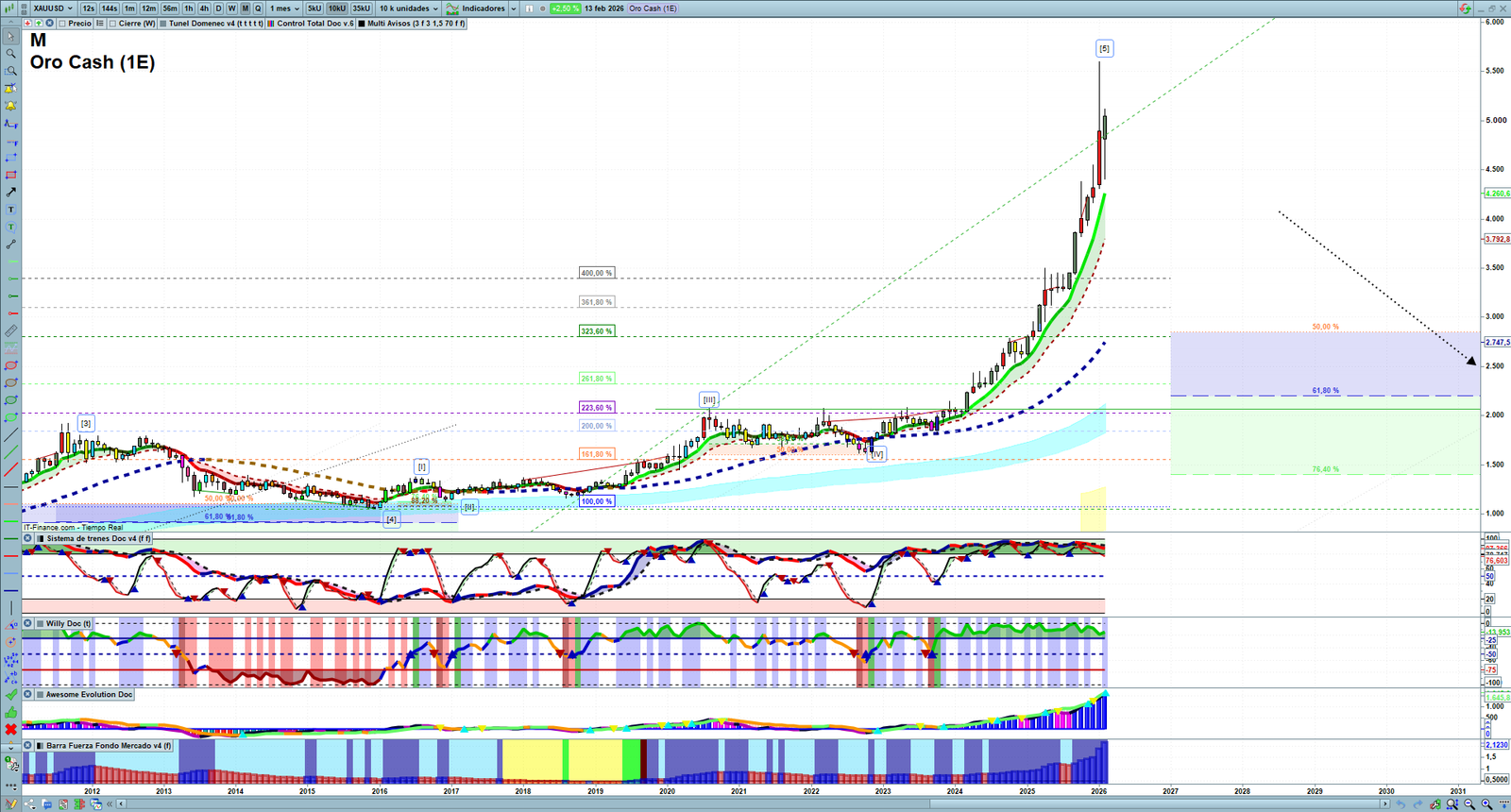This screenshot has height=812, width=1511.
Task: Switch to the 4h timeframe
Action: [204, 8]
